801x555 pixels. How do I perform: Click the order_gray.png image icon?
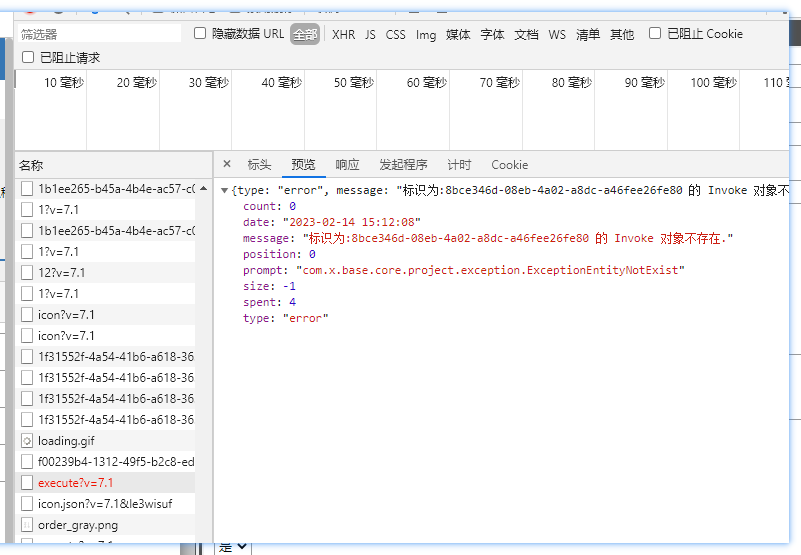click(27, 525)
